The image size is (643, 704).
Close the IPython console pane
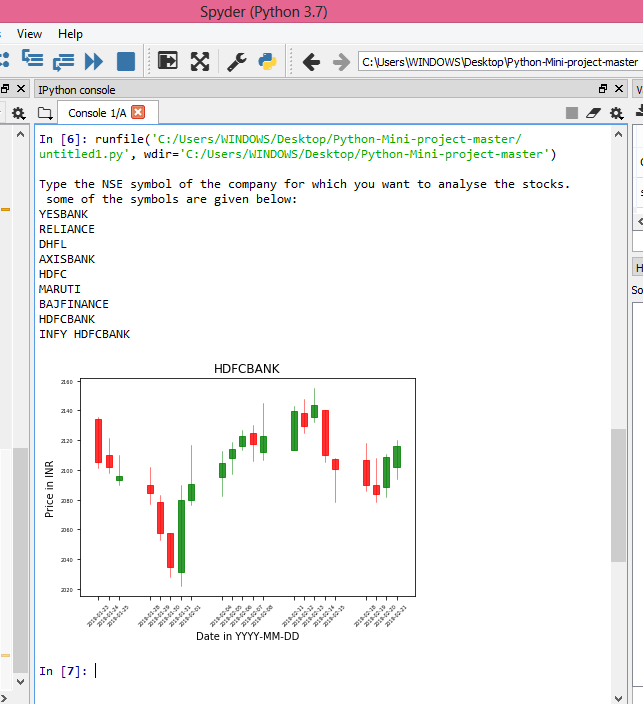[618, 90]
